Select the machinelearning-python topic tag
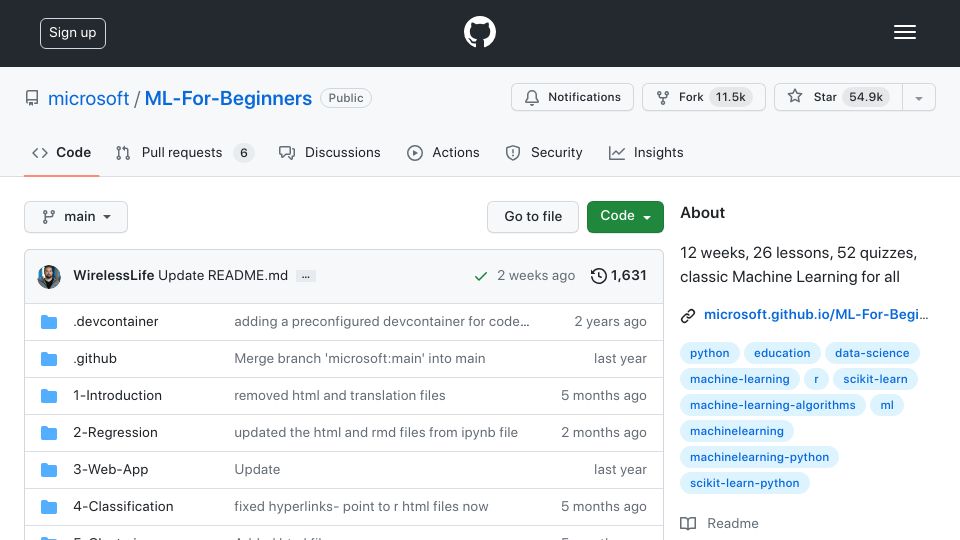 (759, 457)
